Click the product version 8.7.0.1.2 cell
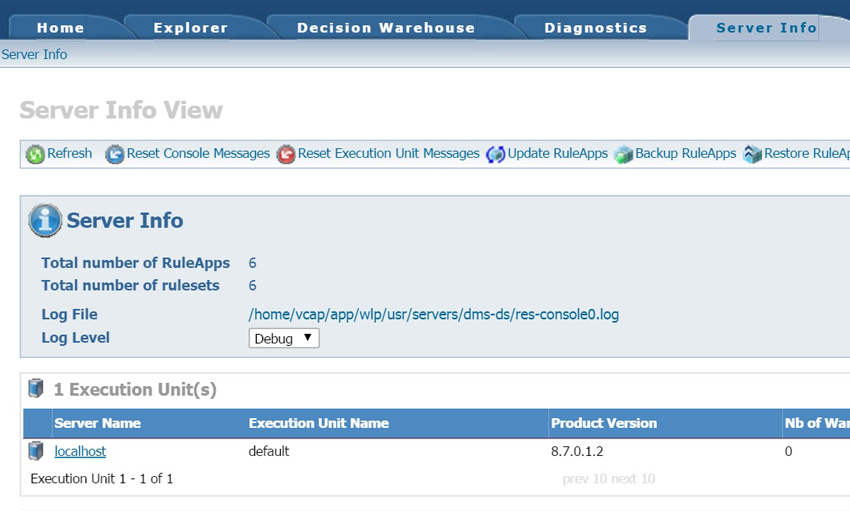This screenshot has height=511, width=850. point(577,451)
